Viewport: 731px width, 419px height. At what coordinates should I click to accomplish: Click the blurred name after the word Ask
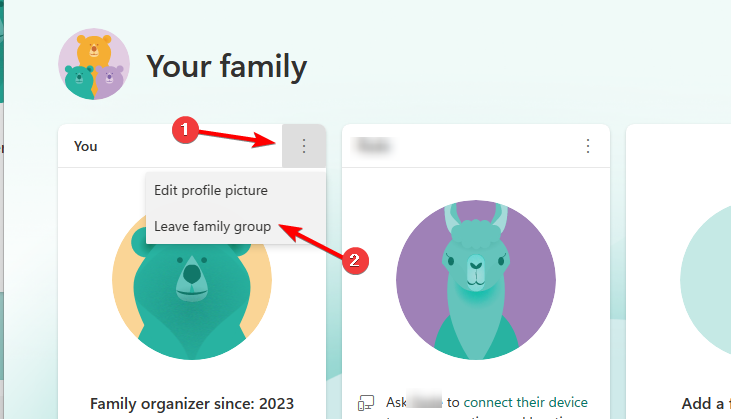430,403
